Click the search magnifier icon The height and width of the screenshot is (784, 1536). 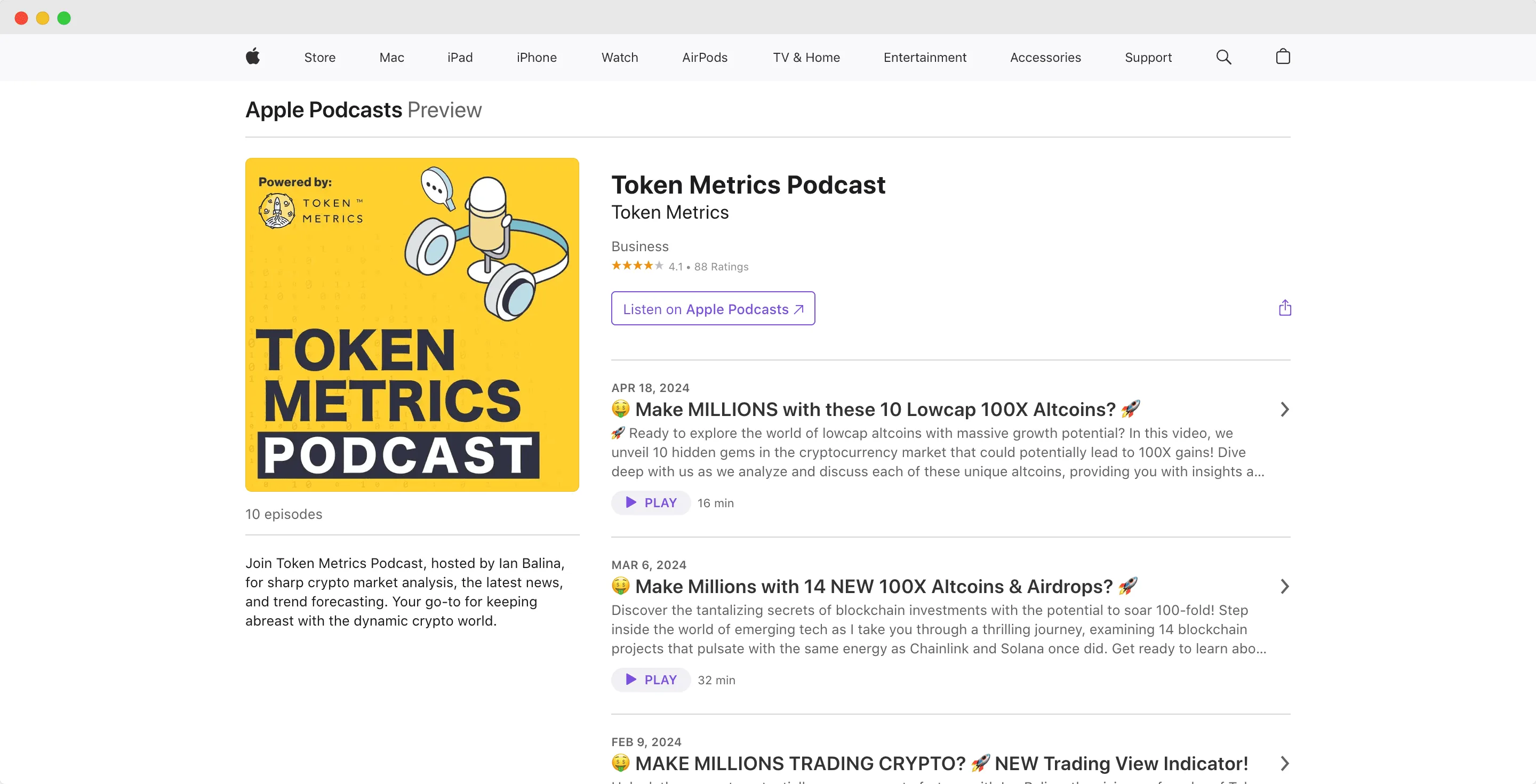(1223, 57)
